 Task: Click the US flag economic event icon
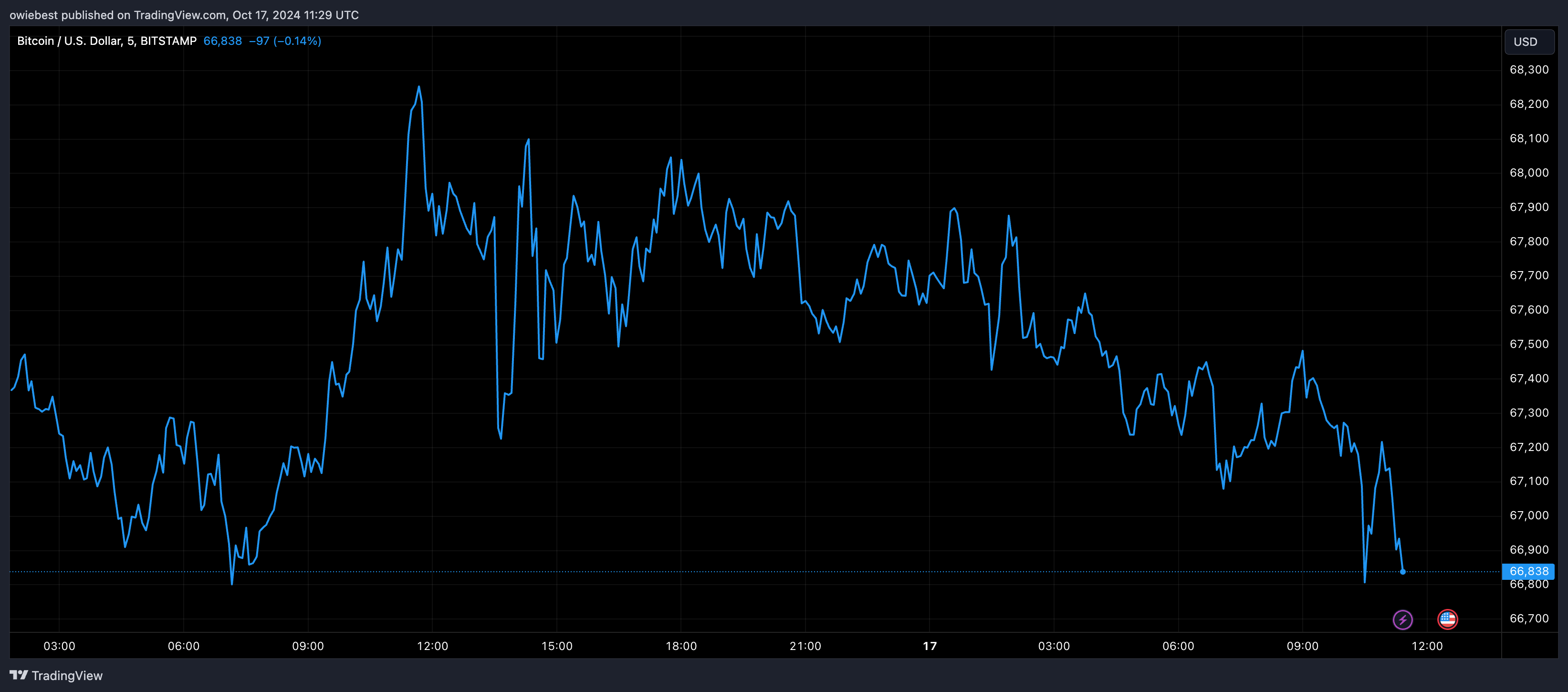point(1447,619)
